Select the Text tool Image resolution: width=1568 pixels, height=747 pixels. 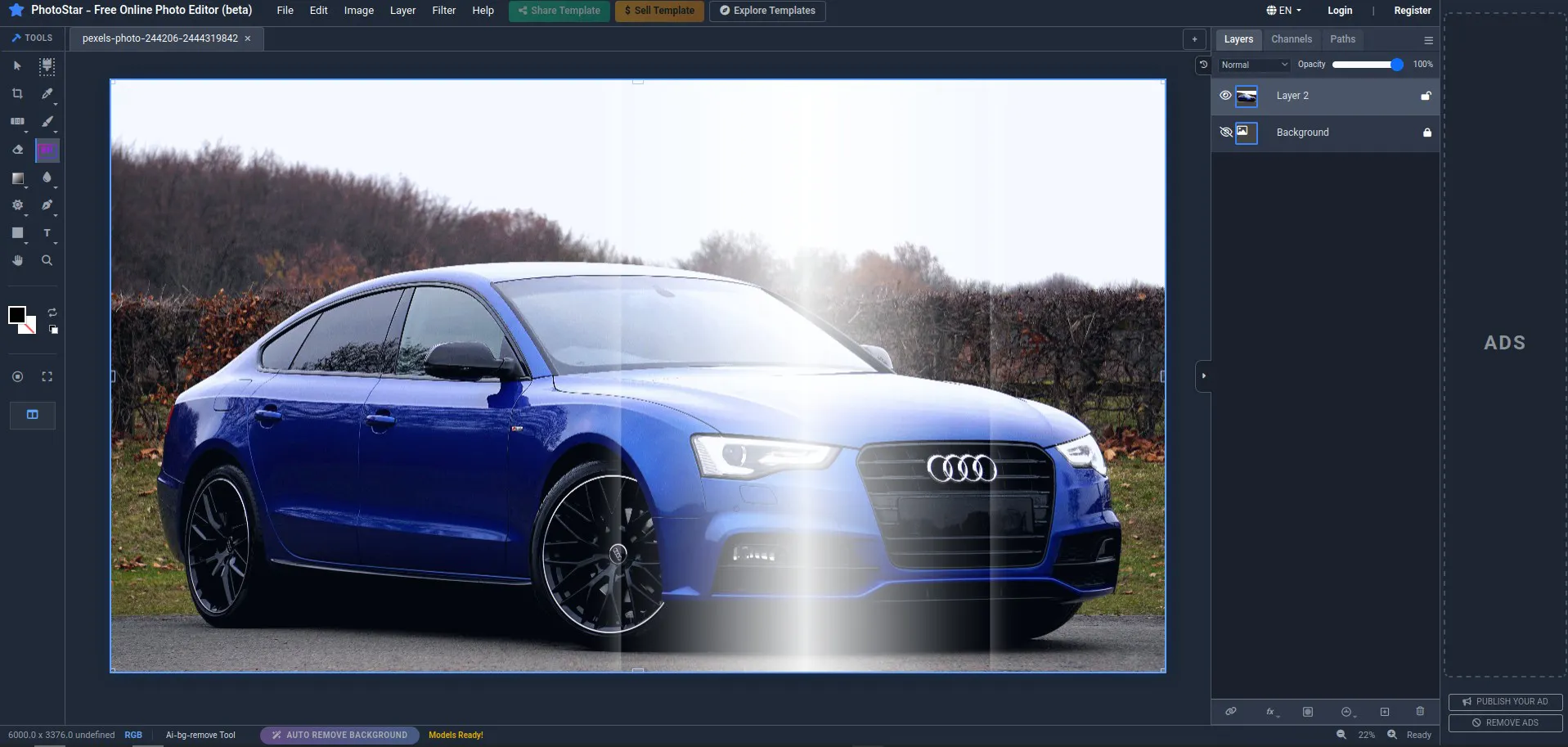[x=47, y=233]
